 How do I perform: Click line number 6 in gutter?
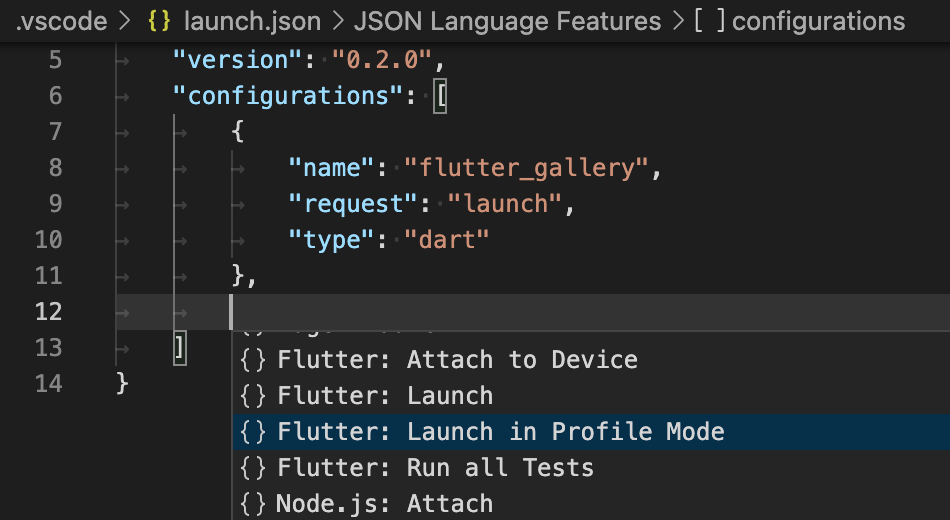pyautogui.click(x=55, y=96)
